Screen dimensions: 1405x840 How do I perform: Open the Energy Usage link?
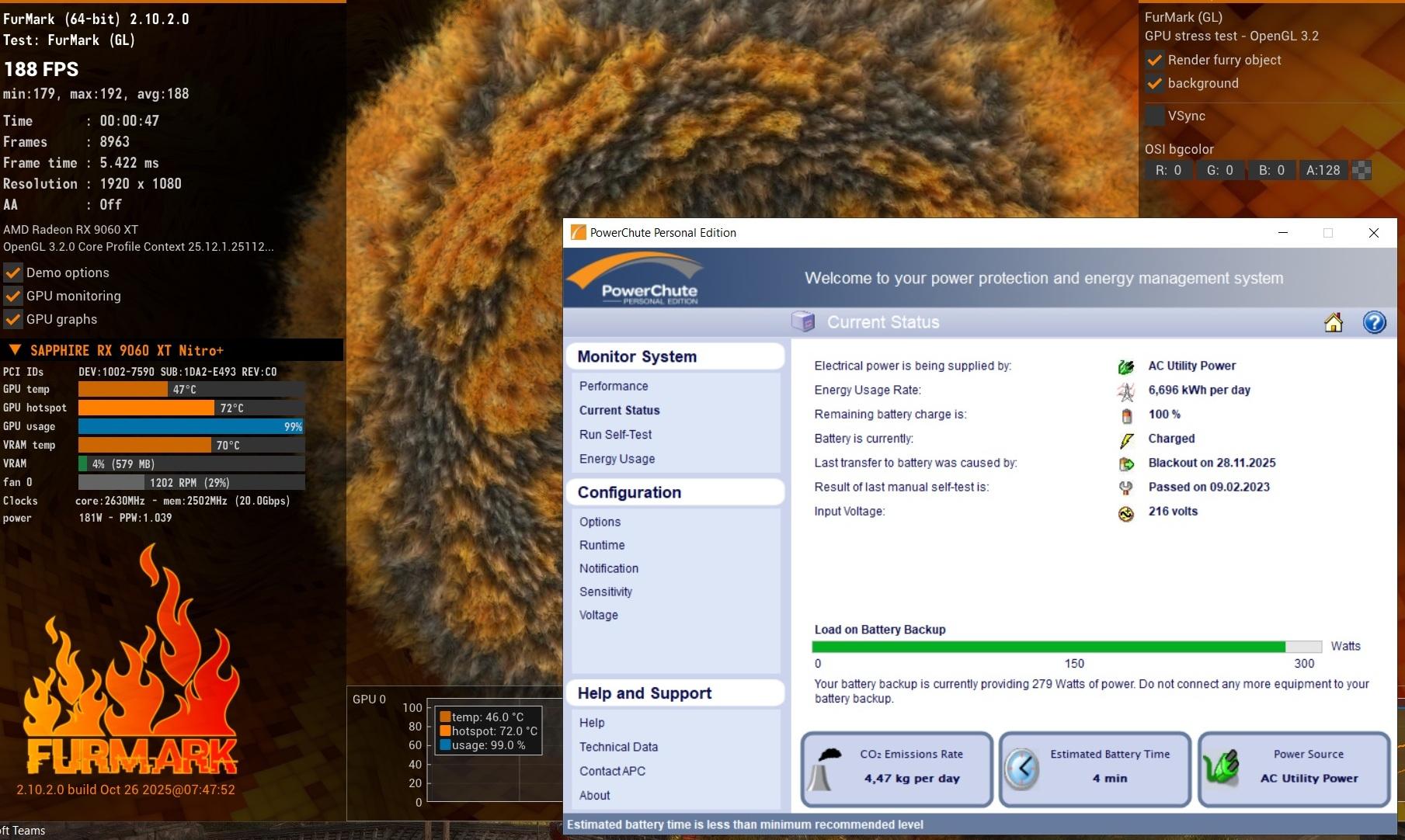click(x=617, y=459)
